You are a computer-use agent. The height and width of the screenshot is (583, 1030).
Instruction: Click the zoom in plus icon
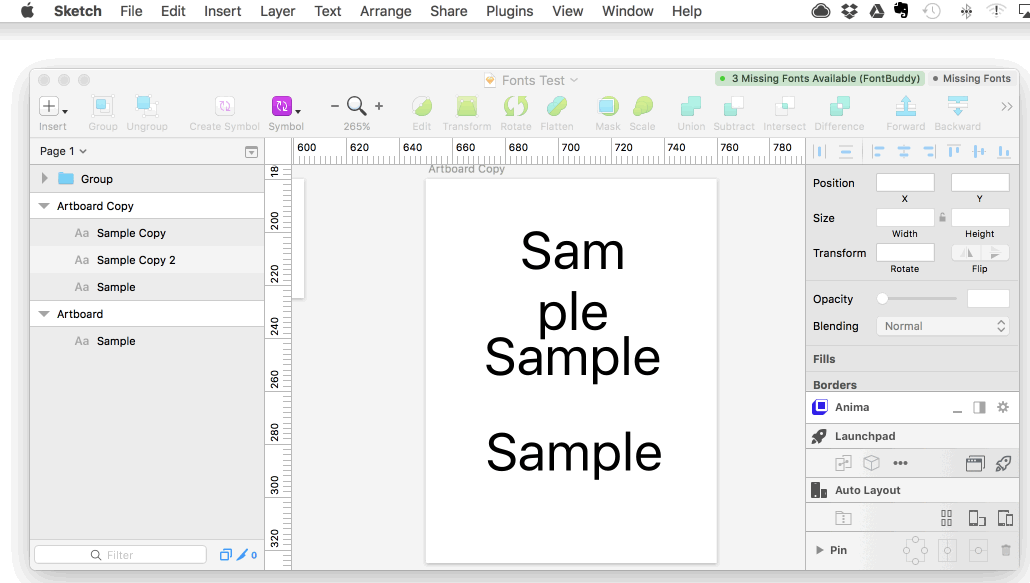tap(379, 106)
